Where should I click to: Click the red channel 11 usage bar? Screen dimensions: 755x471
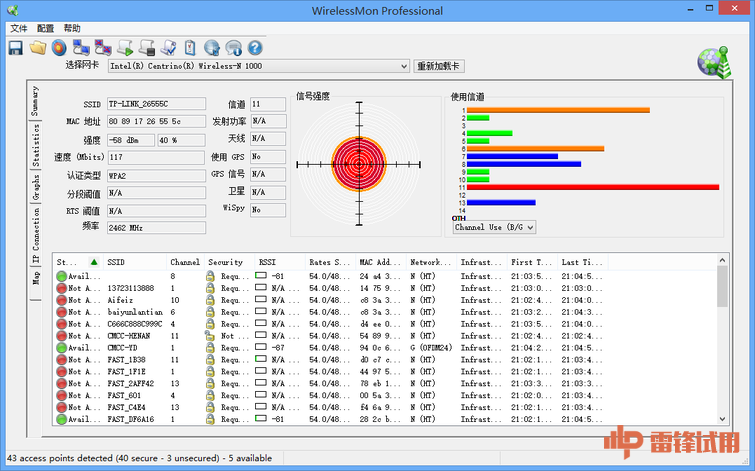[592, 187]
